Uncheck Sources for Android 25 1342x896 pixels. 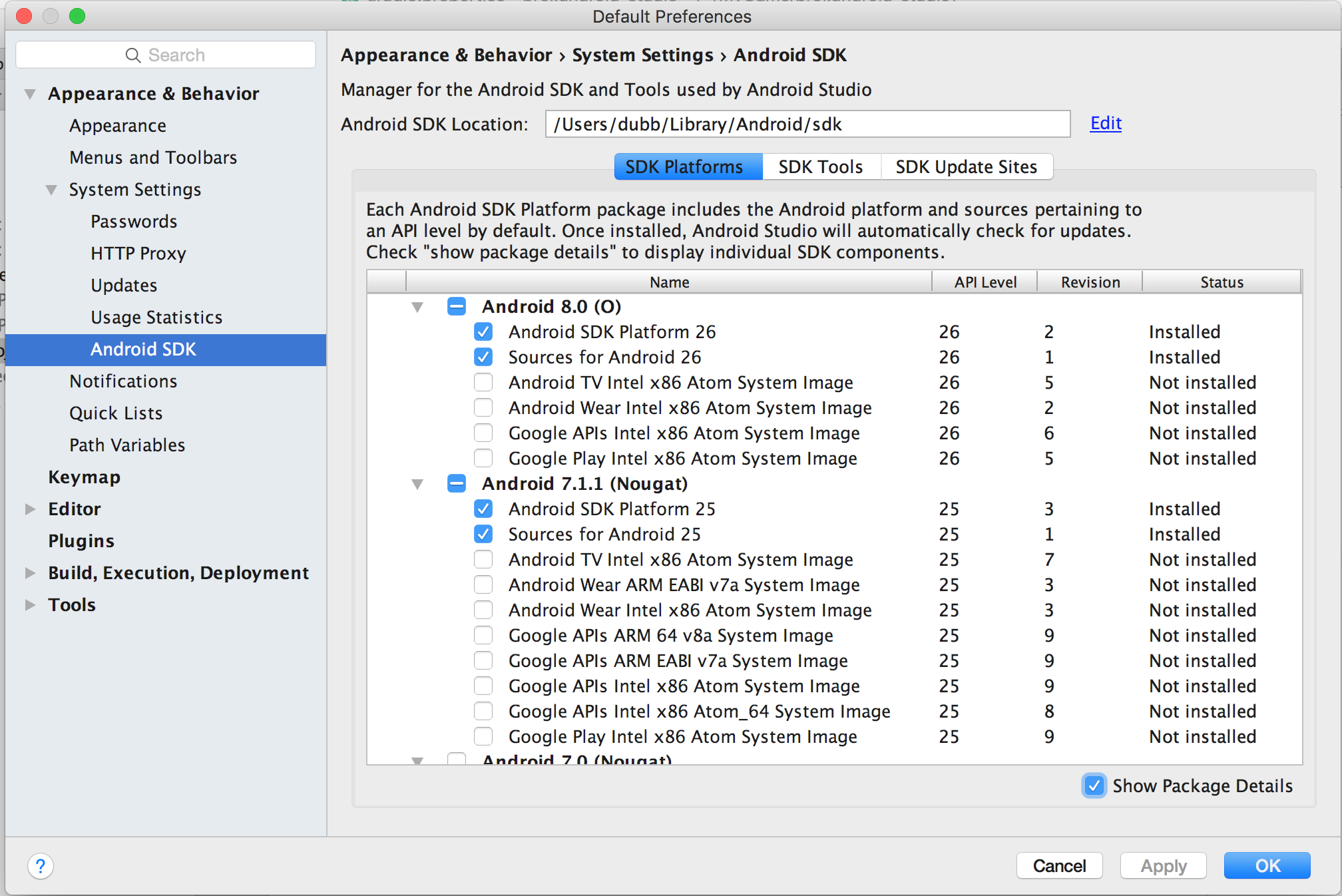483,534
